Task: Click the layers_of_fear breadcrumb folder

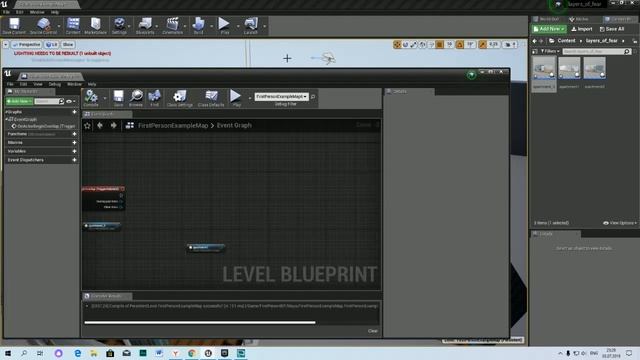Action: (602, 41)
